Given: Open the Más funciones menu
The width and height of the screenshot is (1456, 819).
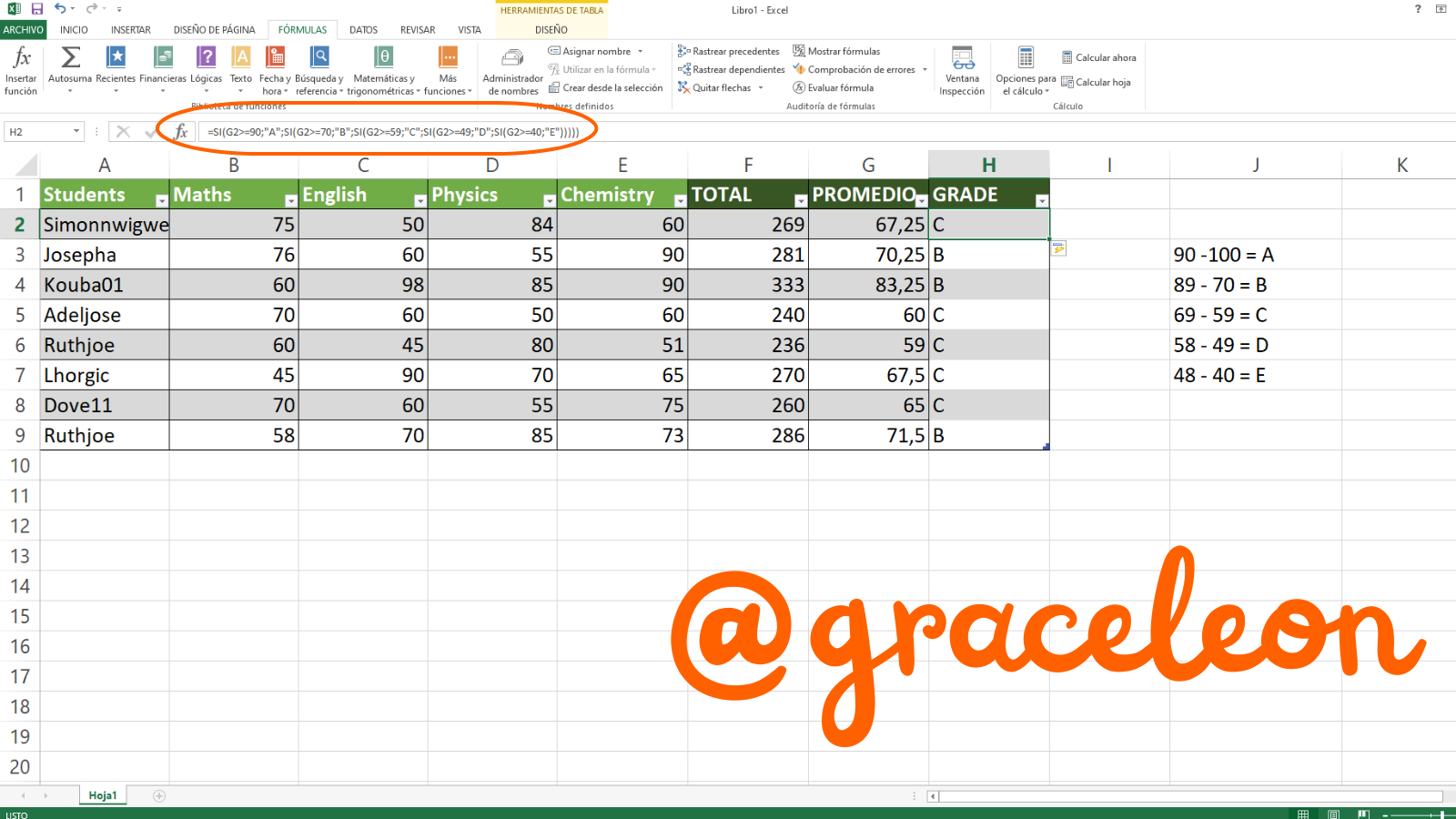Looking at the screenshot, I should click(448, 71).
